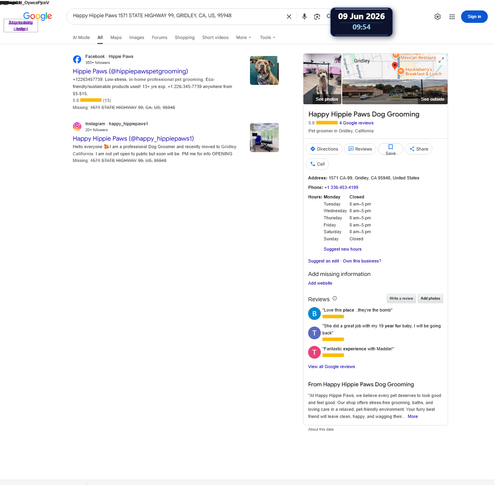Open the See outside street view thumbnail

coord(395,92)
